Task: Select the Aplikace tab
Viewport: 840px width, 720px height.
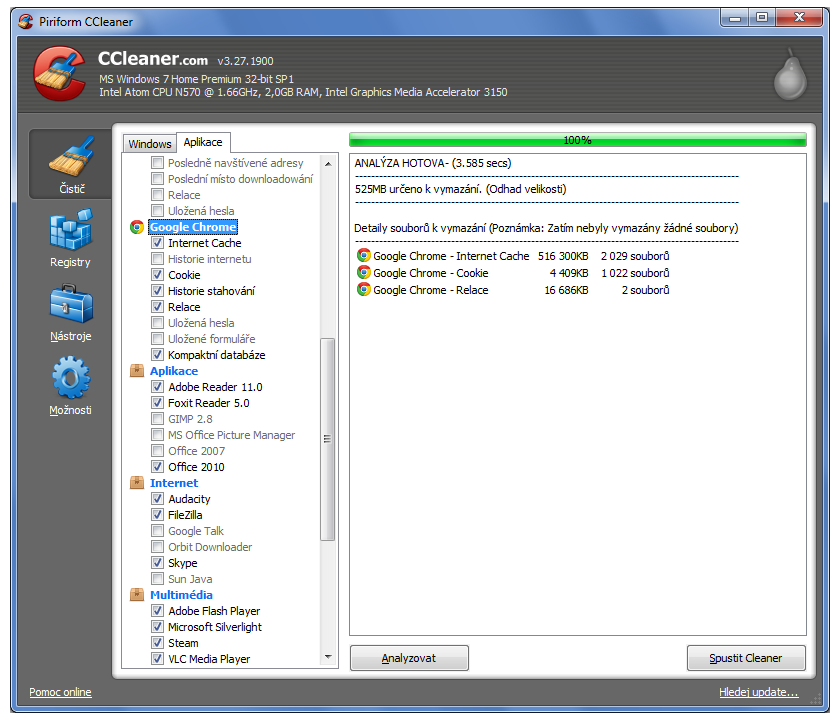Action: pyautogui.click(x=203, y=143)
